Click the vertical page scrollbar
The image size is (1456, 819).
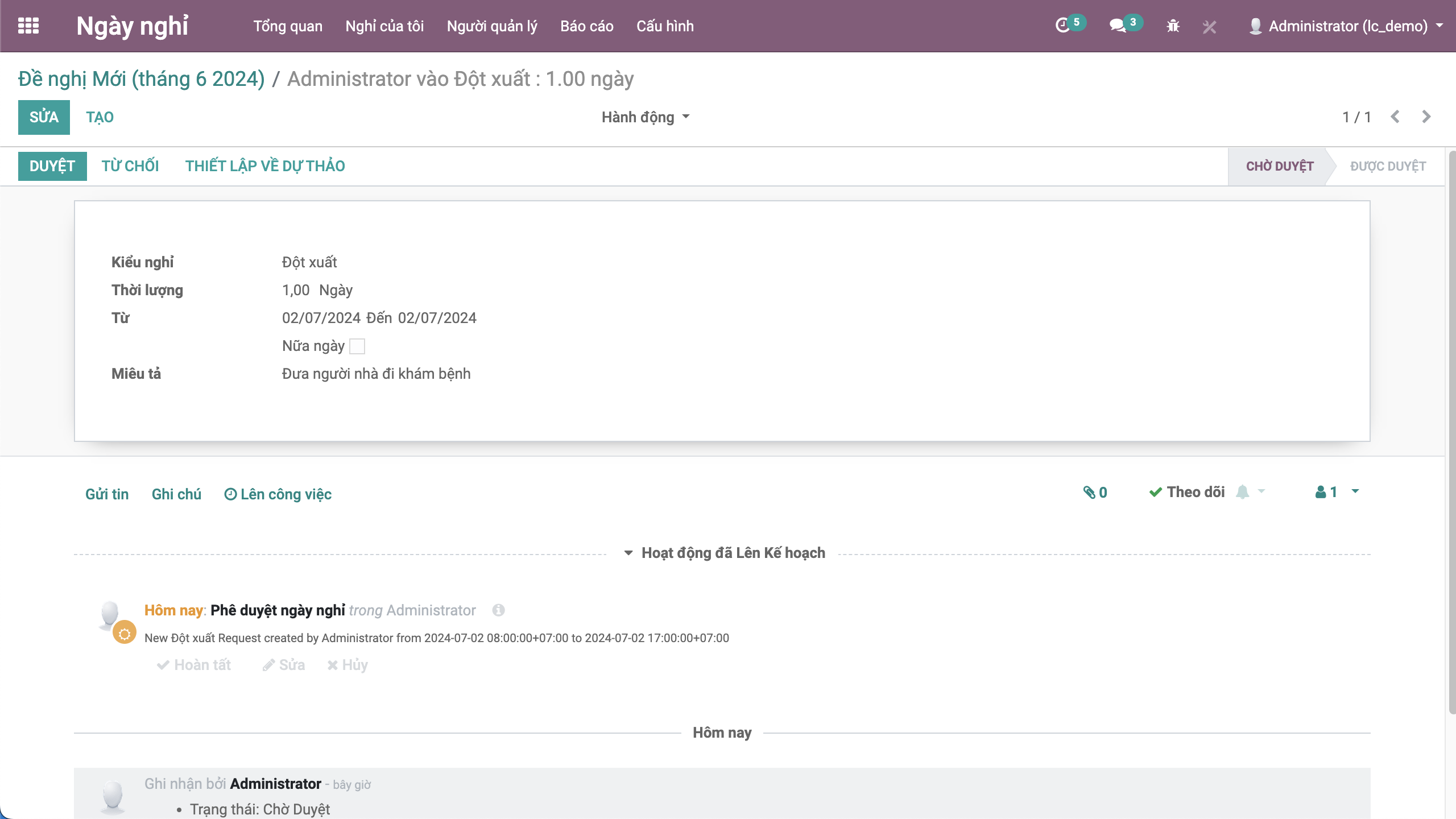tap(1451, 432)
